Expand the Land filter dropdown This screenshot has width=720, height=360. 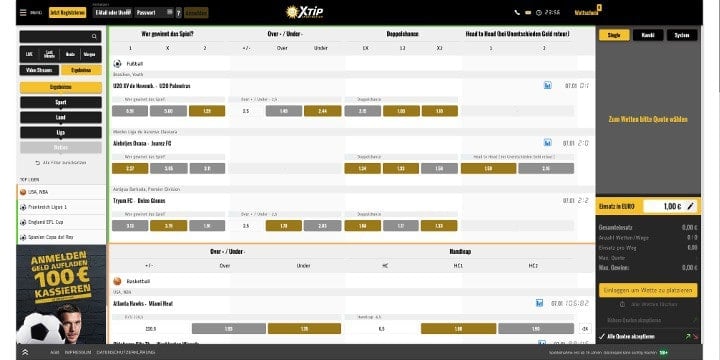[61, 118]
